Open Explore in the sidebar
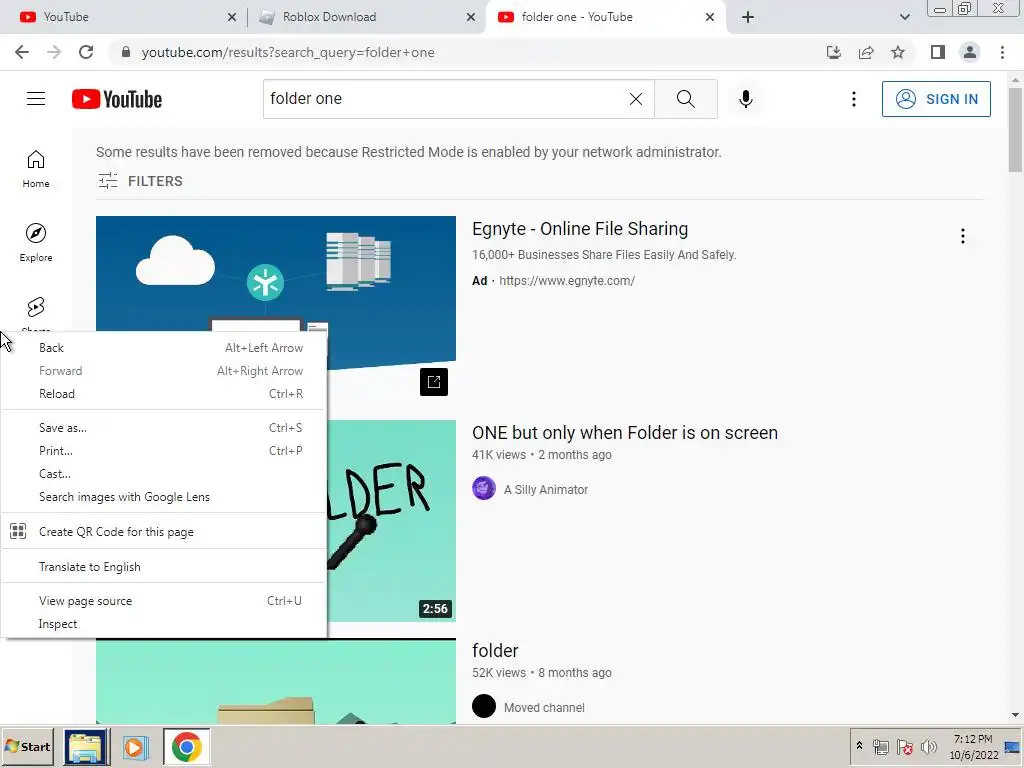1024x768 pixels. click(x=36, y=242)
